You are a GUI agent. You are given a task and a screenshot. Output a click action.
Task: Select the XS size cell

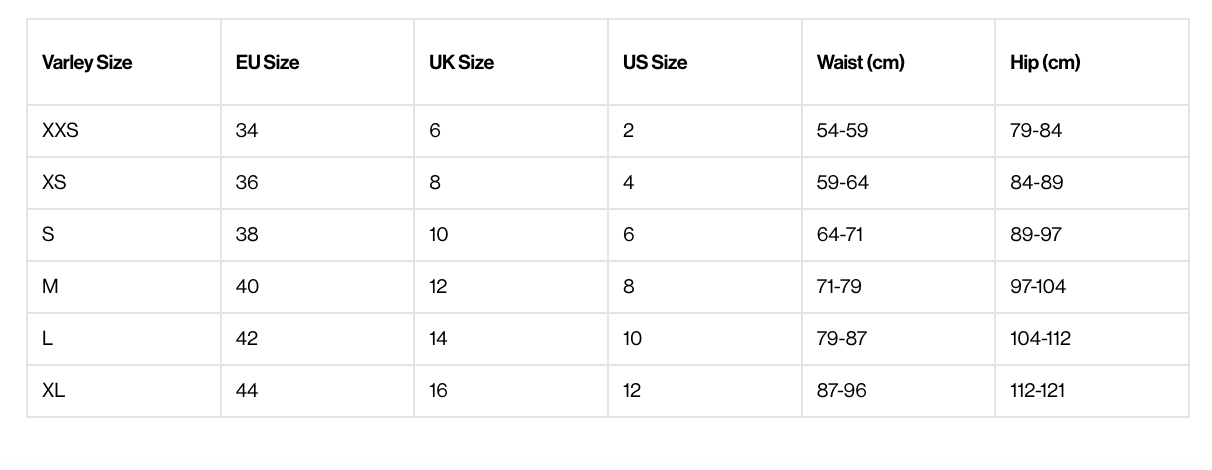pyautogui.click(x=54, y=183)
